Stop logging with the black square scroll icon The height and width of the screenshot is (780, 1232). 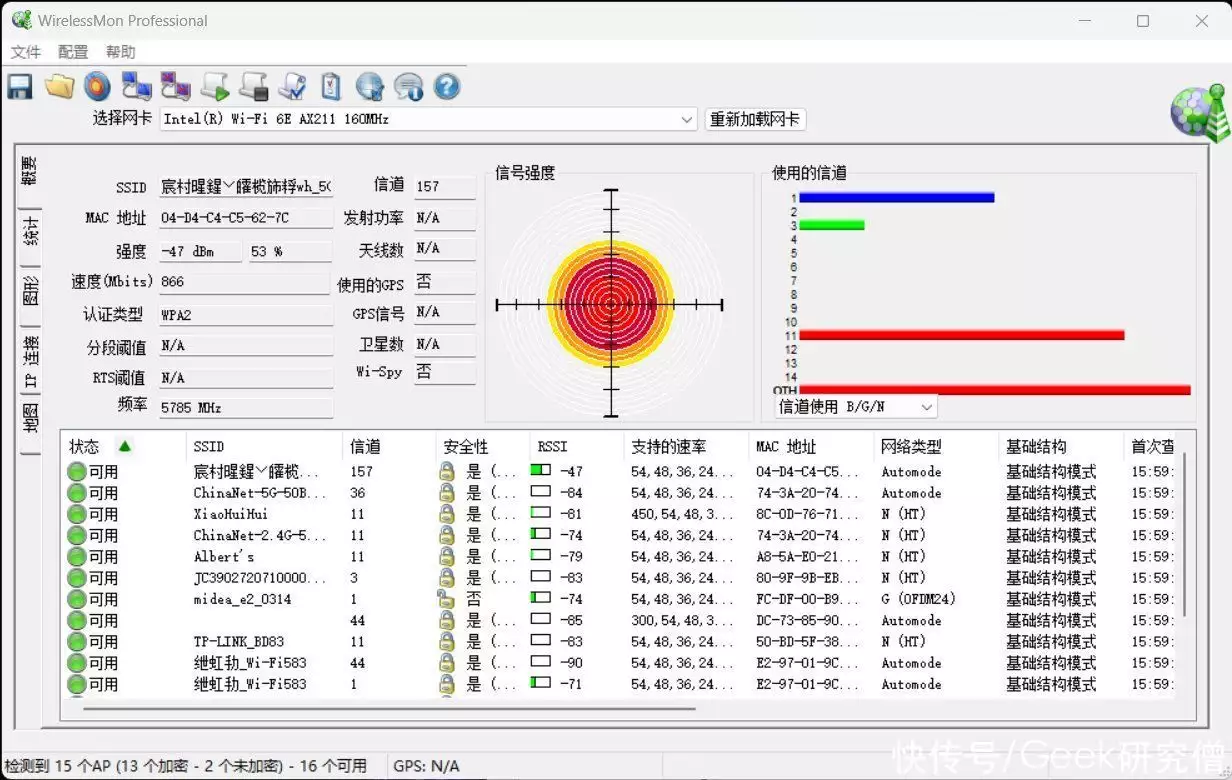(253, 87)
